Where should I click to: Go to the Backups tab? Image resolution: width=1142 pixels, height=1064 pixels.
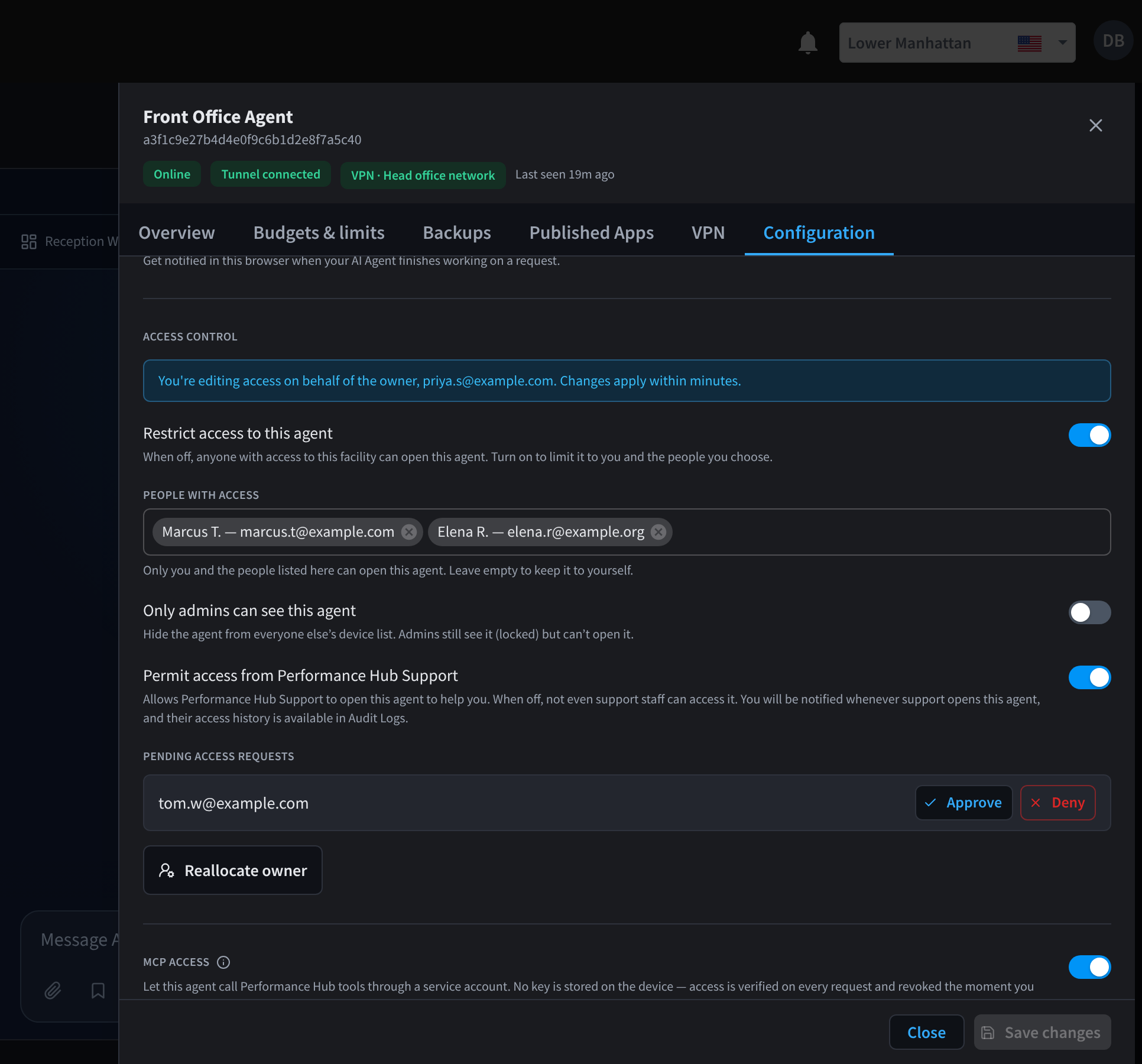click(x=457, y=233)
